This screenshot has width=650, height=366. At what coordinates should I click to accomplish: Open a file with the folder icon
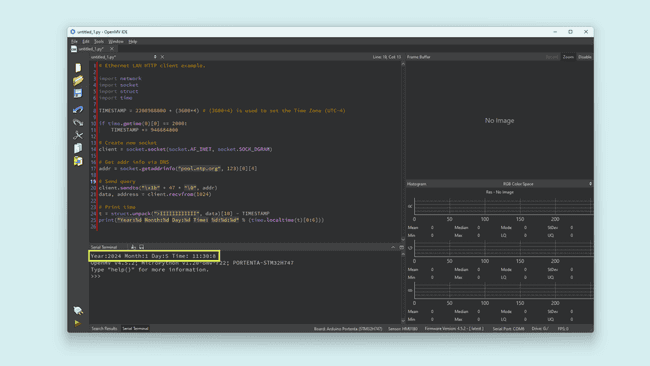pyautogui.click(x=78, y=80)
